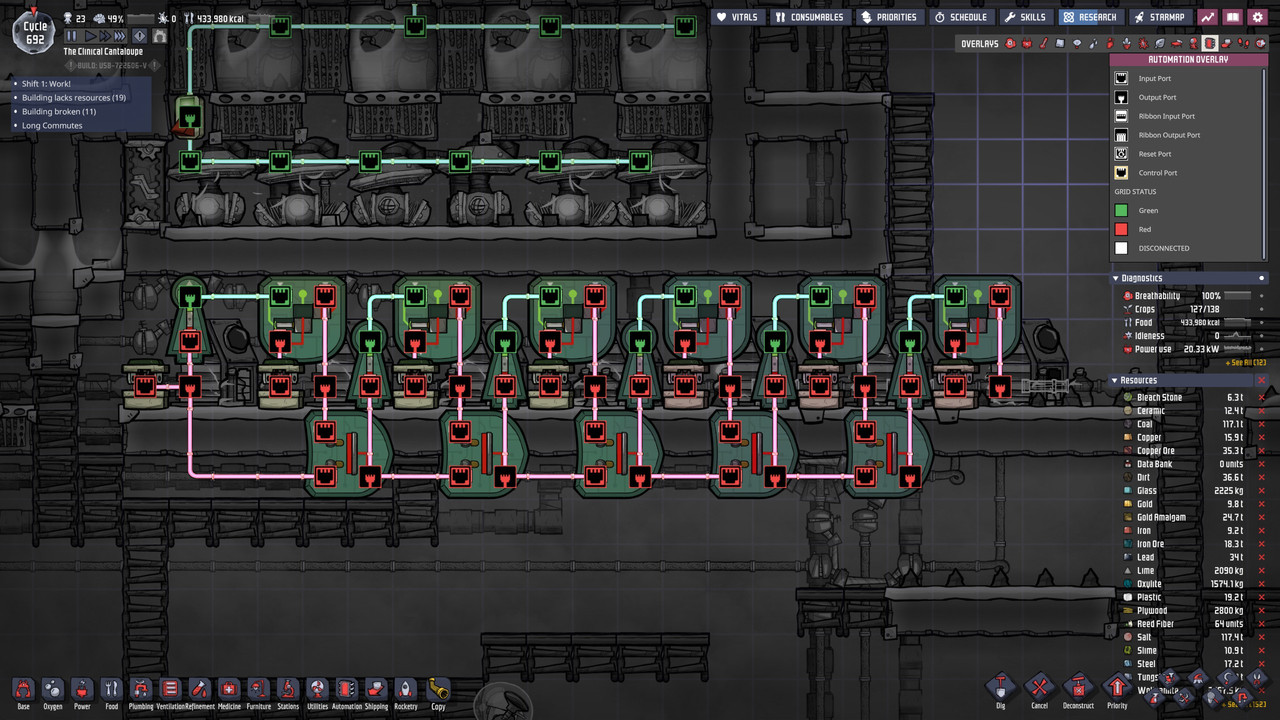This screenshot has height=720, width=1280.
Task: Select the Priority tool
Action: [x=1117, y=687]
